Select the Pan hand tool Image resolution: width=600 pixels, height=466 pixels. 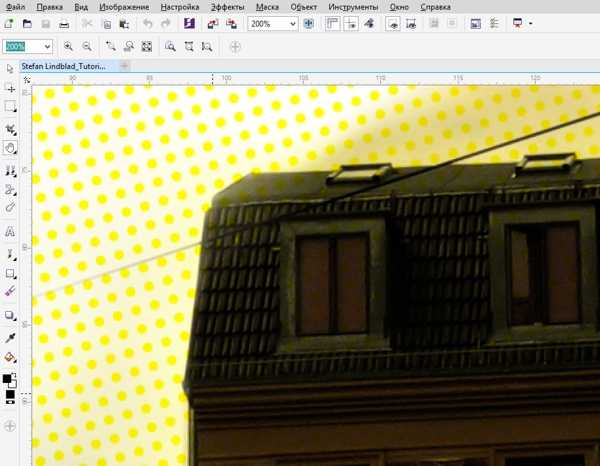(10, 148)
